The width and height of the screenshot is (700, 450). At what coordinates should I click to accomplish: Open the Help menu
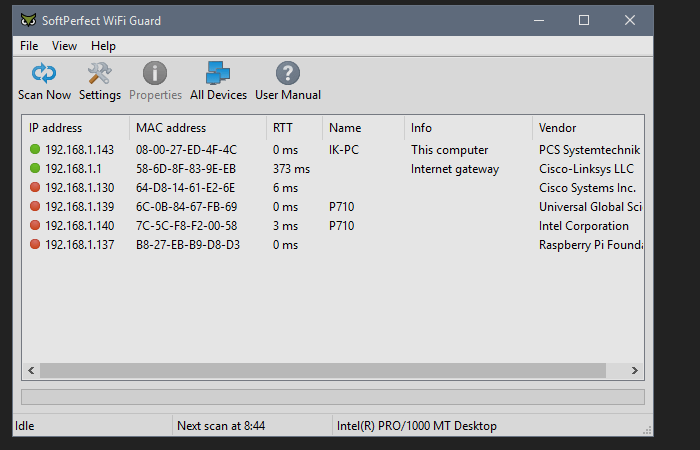[x=103, y=46]
